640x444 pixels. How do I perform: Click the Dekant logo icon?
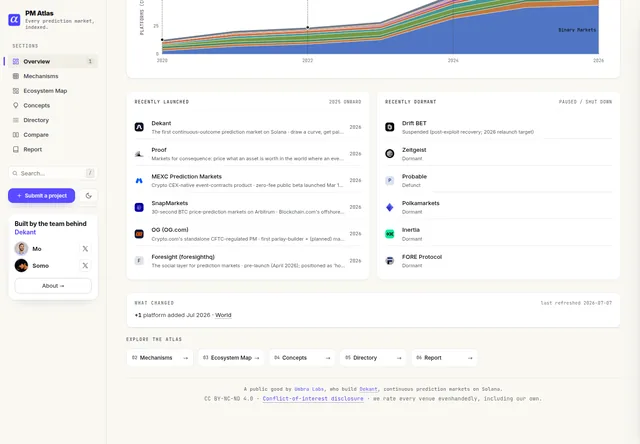(139, 127)
